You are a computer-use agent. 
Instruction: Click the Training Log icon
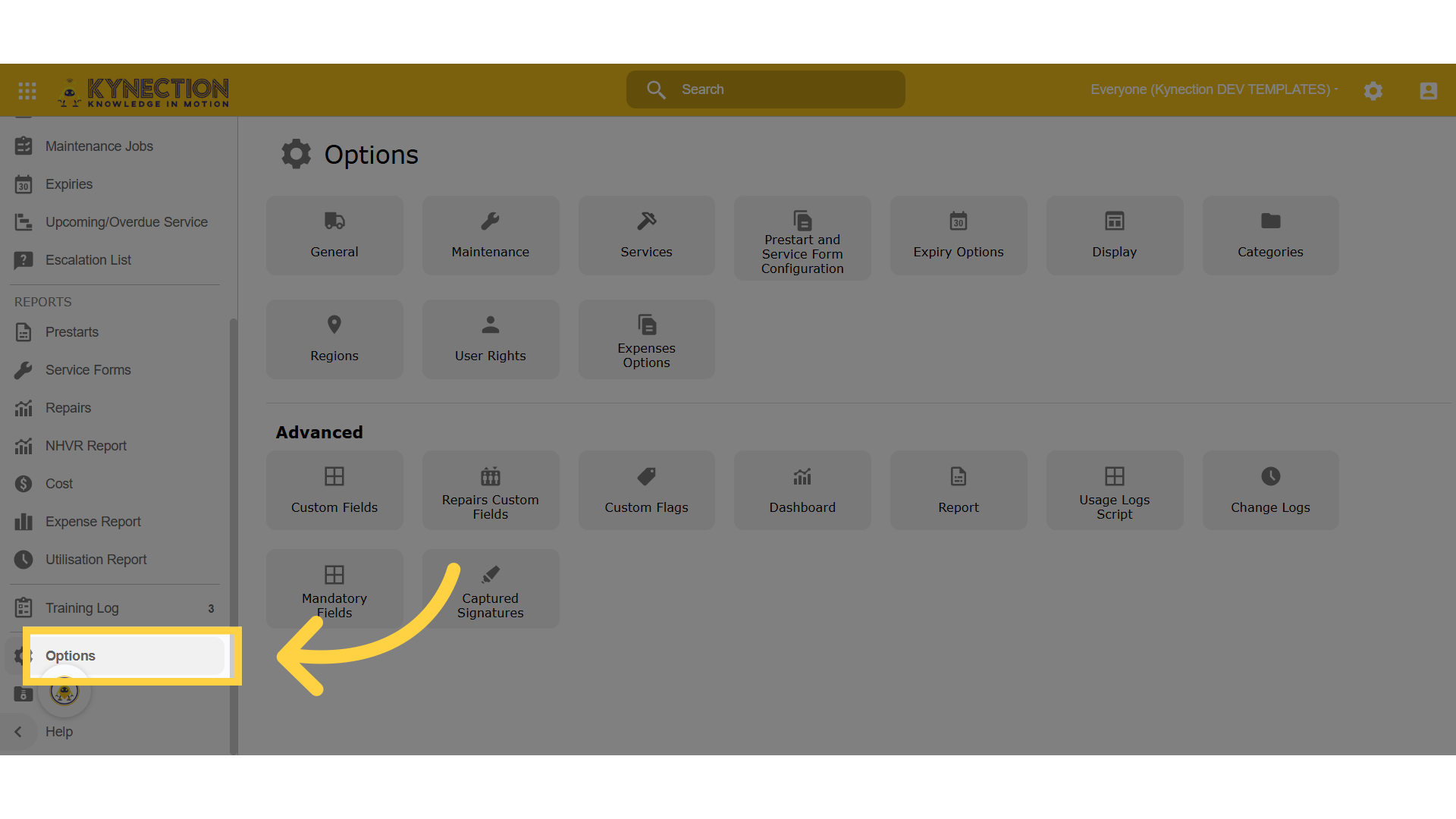pyautogui.click(x=24, y=608)
